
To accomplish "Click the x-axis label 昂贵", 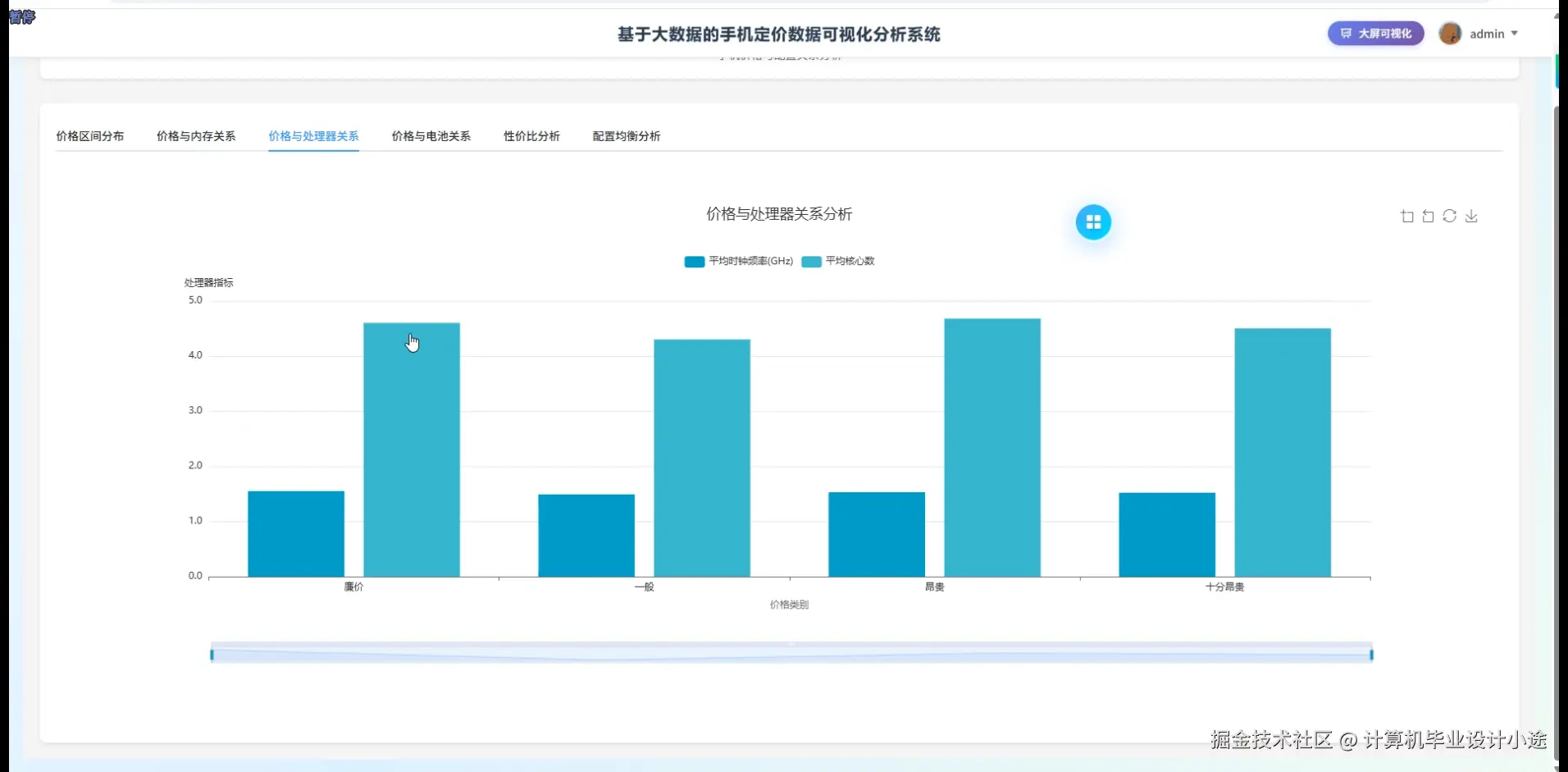I will tap(934, 587).
